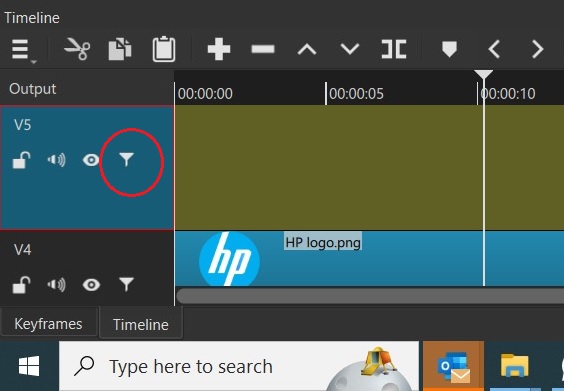This screenshot has height=391, width=564.
Task: Open filters for track V5
Action: [126, 160]
